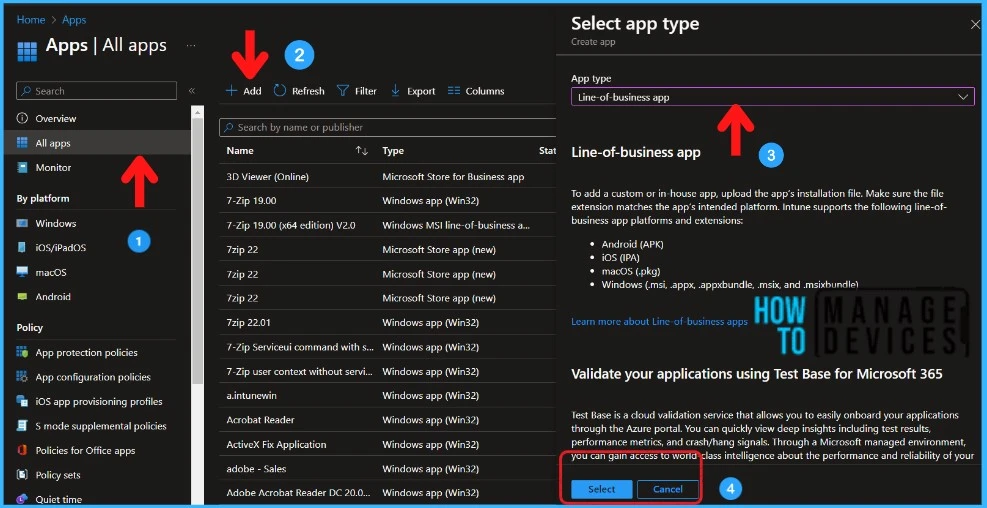This screenshot has width=987, height=508.
Task: Open the ellipsis menu beside Apps title
Action: (x=191, y=45)
